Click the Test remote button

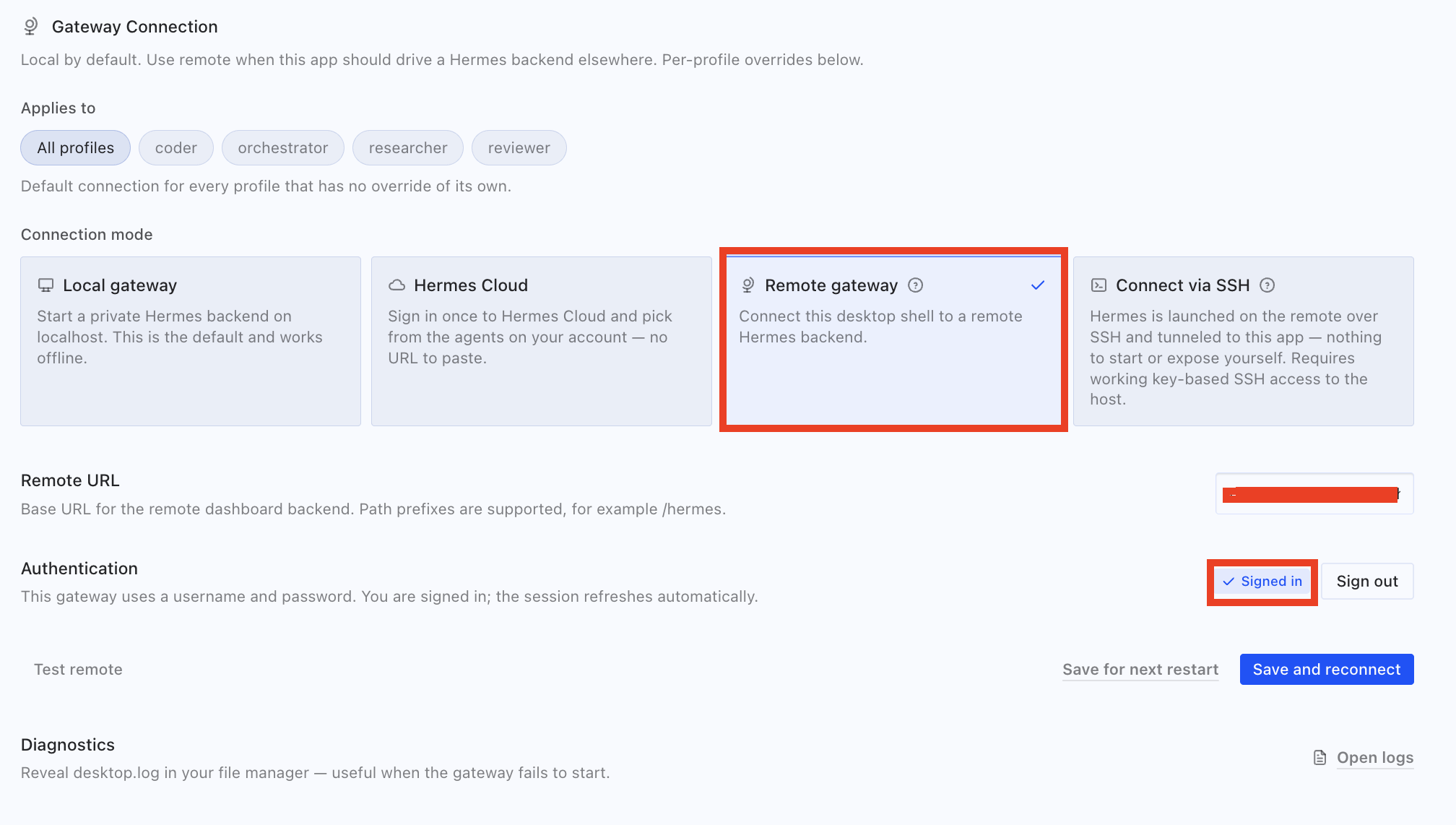point(78,670)
